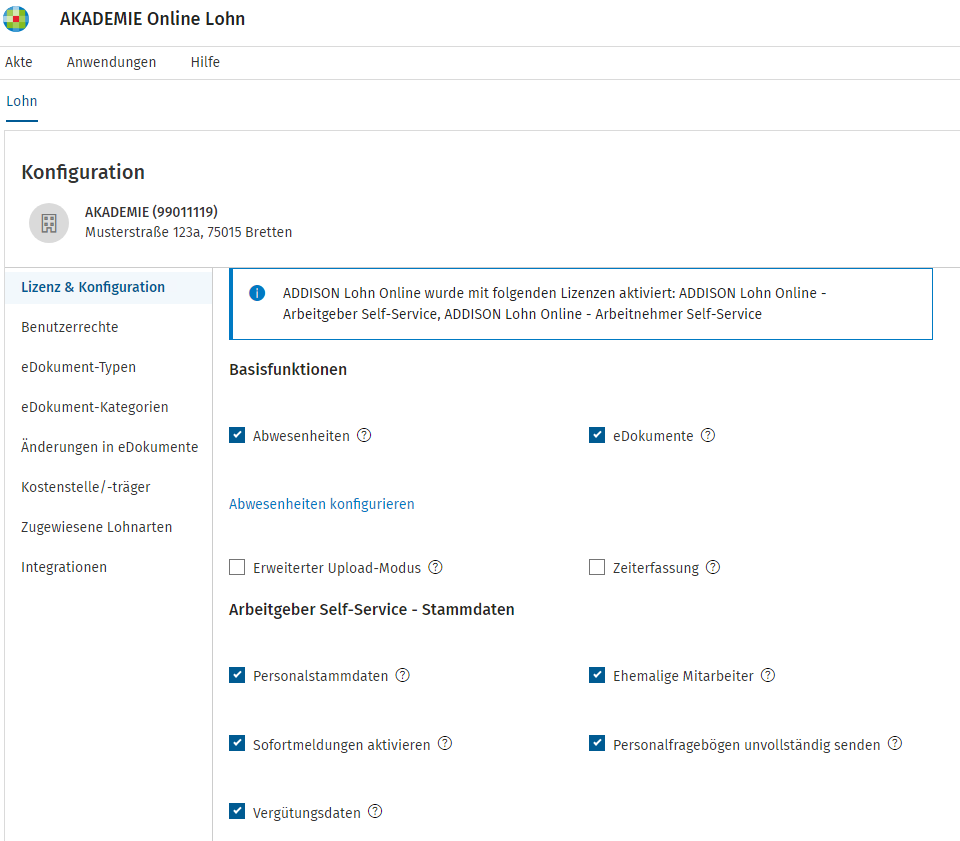This screenshot has height=841, width=960.
Task: Enable Erweiterter Upload-Modus checkbox
Action: click(237, 567)
